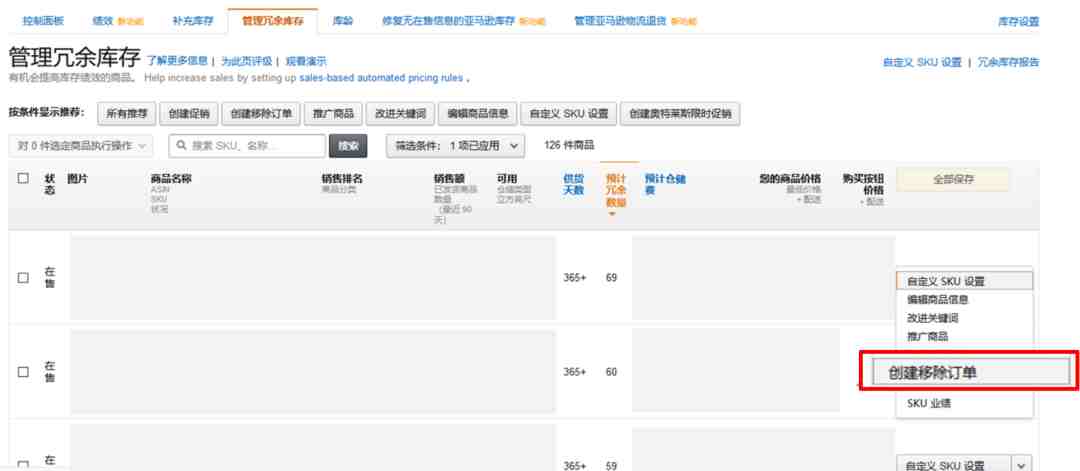The image size is (1080, 471).
Task: Click 创建移除订单 filter button next to 创建促销
Action: click(x=261, y=114)
